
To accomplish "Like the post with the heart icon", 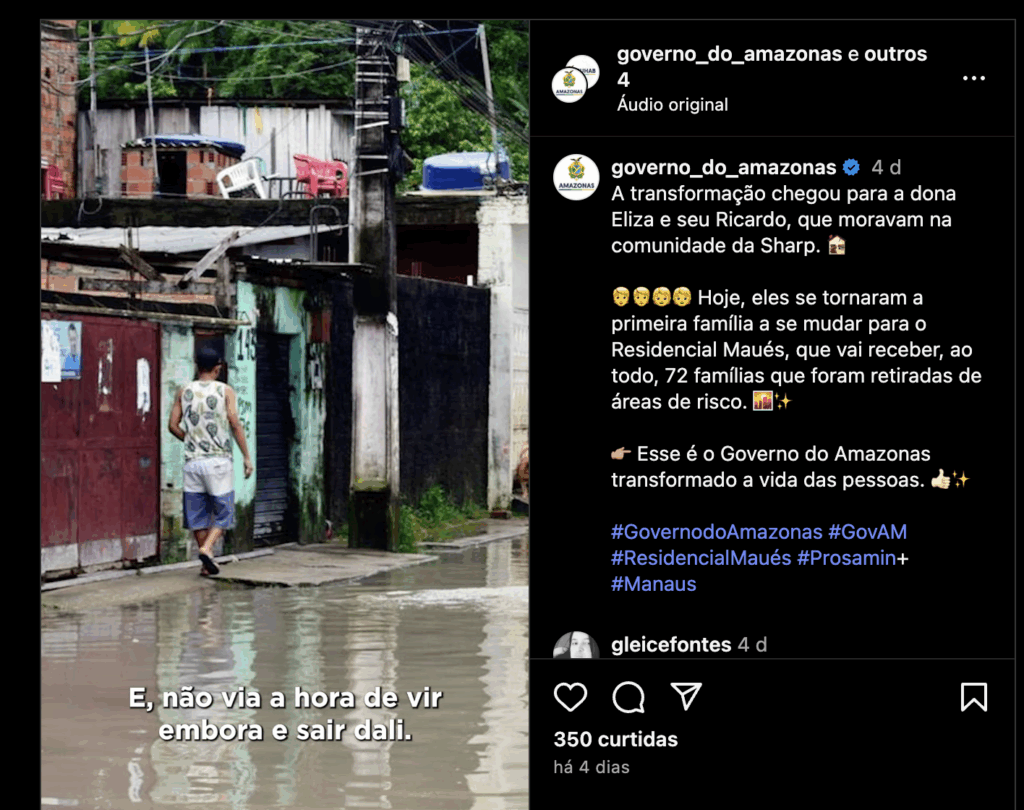I will 570,697.
